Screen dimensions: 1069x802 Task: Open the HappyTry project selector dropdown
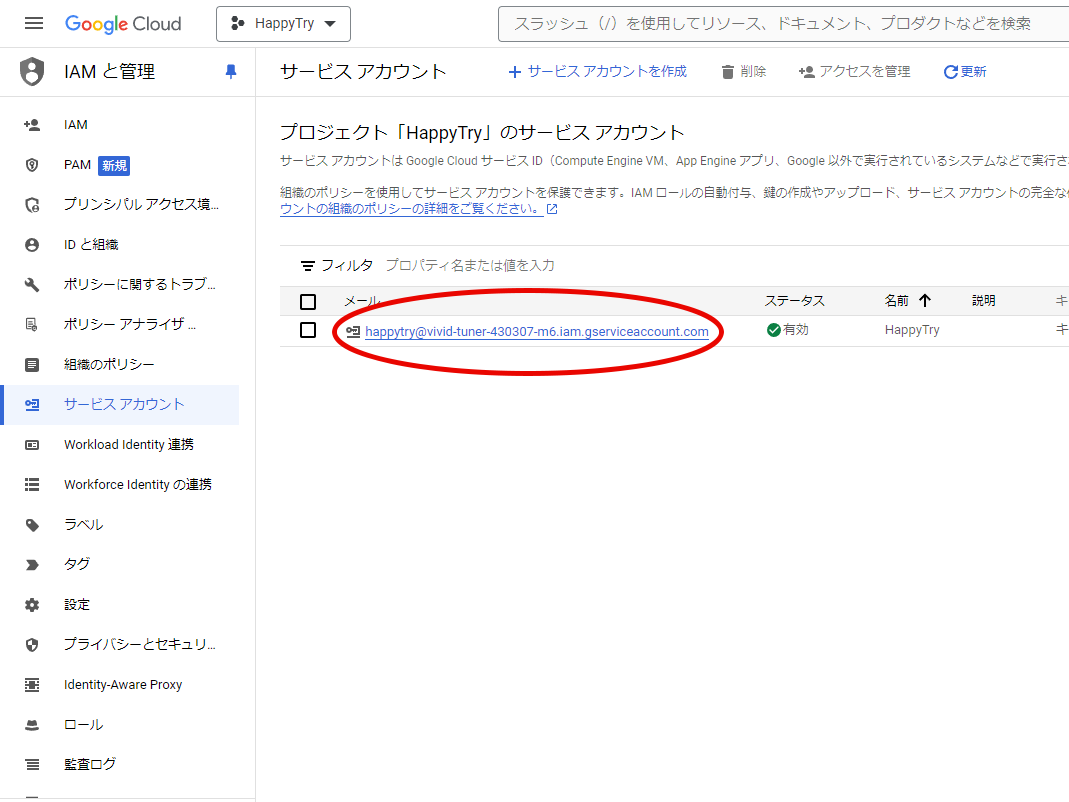(x=283, y=24)
